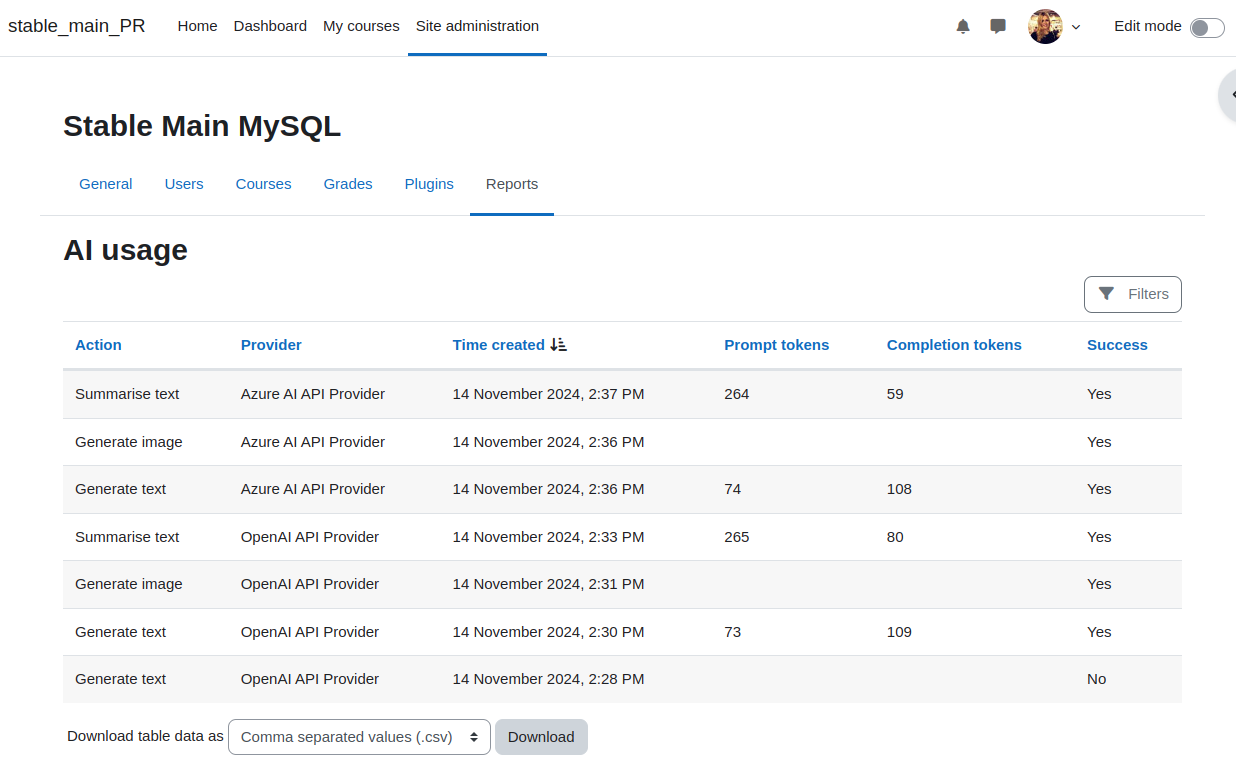Click the 2:33 PM time created cell

[548, 537]
